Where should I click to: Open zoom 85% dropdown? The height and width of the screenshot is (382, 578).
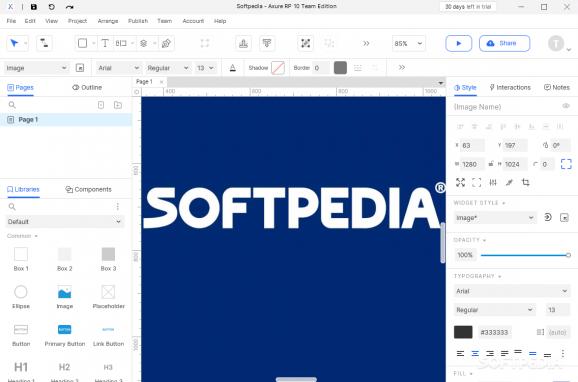coord(408,44)
